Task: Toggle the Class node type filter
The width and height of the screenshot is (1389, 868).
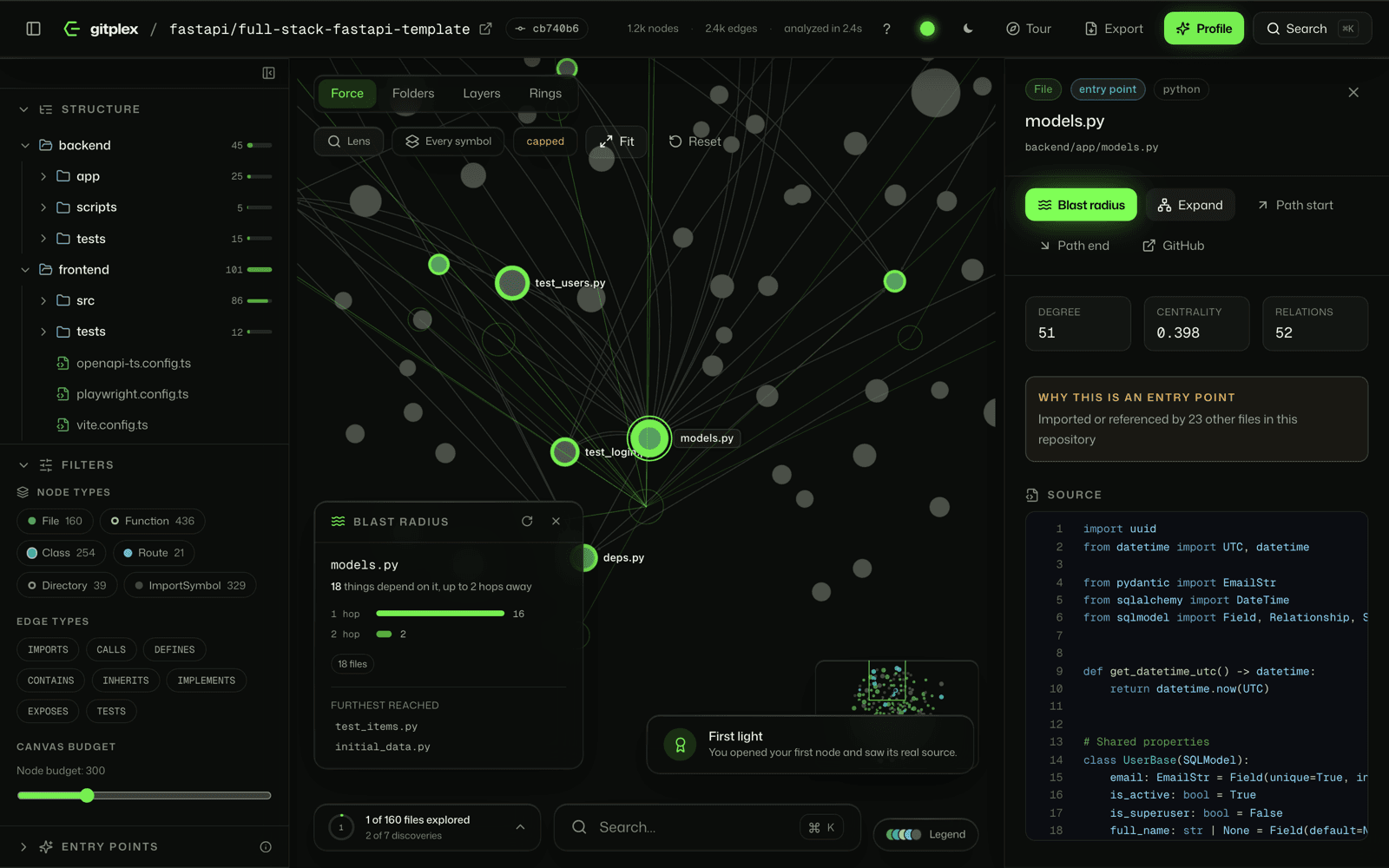Action: tap(61, 553)
